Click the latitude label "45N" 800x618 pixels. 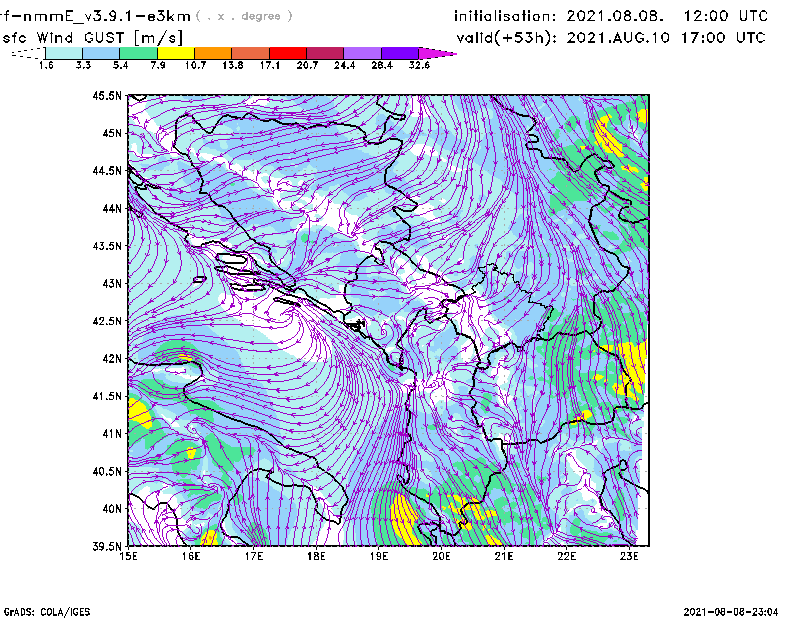(x=112, y=133)
